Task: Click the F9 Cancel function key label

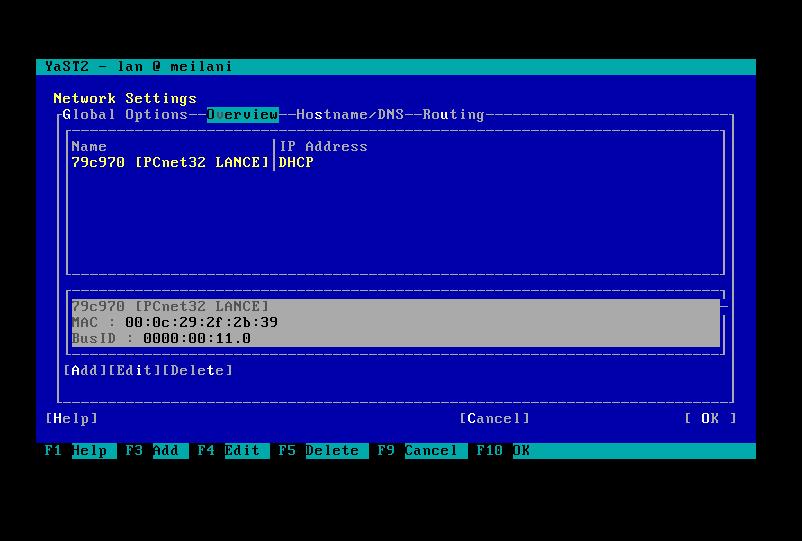Action: point(422,450)
